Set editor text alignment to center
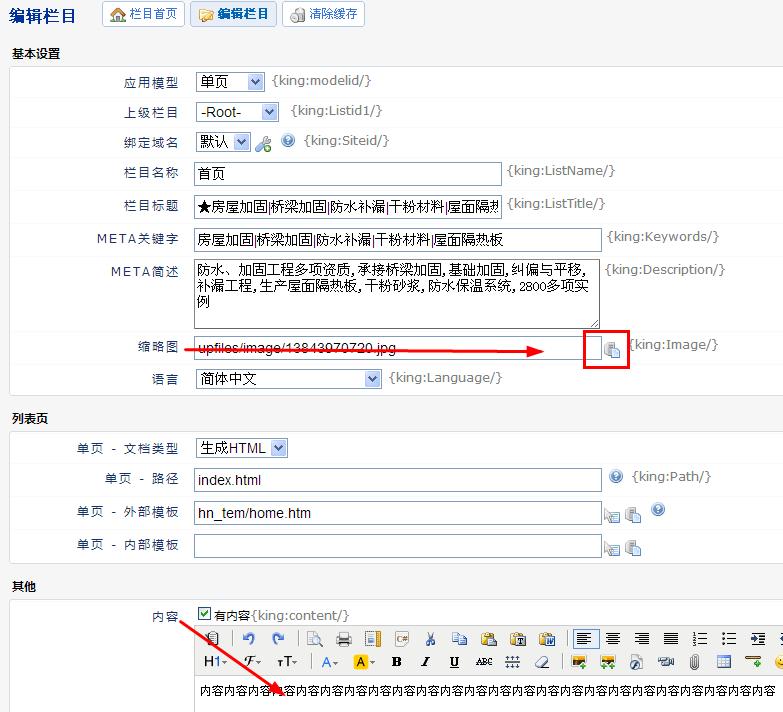The width and height of the screenshot is (783, 712). 613,639
